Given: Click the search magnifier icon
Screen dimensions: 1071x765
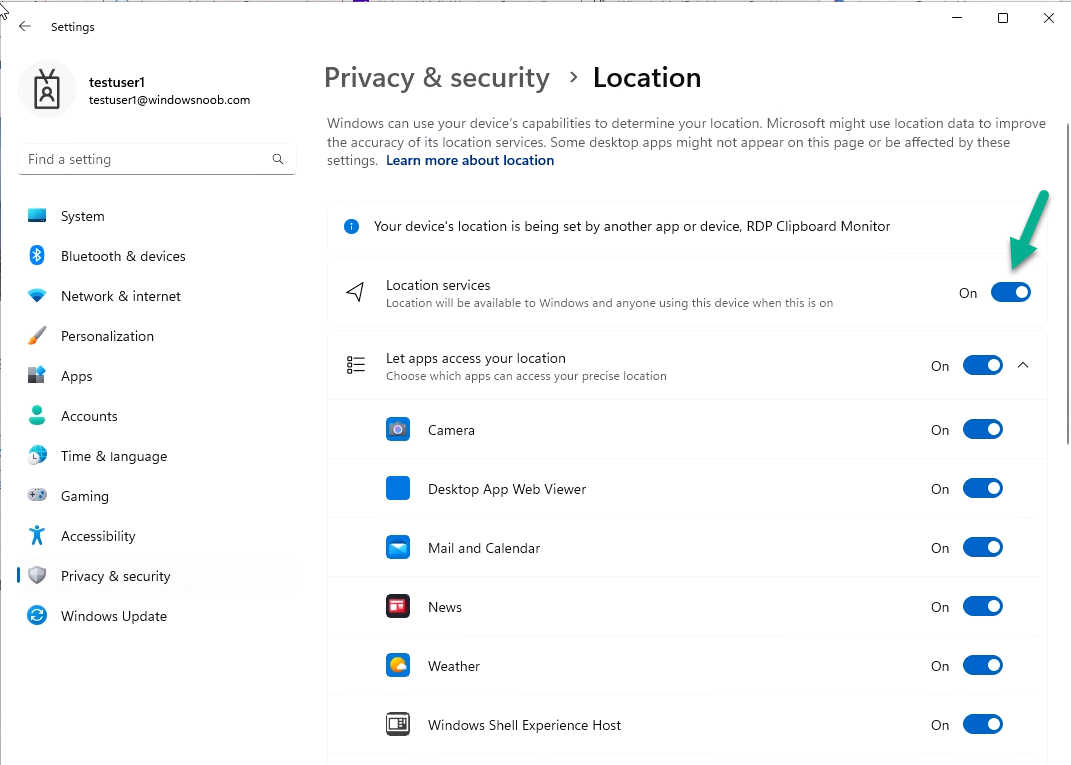Looking at the screenshot, I should [x=278, y=159].
